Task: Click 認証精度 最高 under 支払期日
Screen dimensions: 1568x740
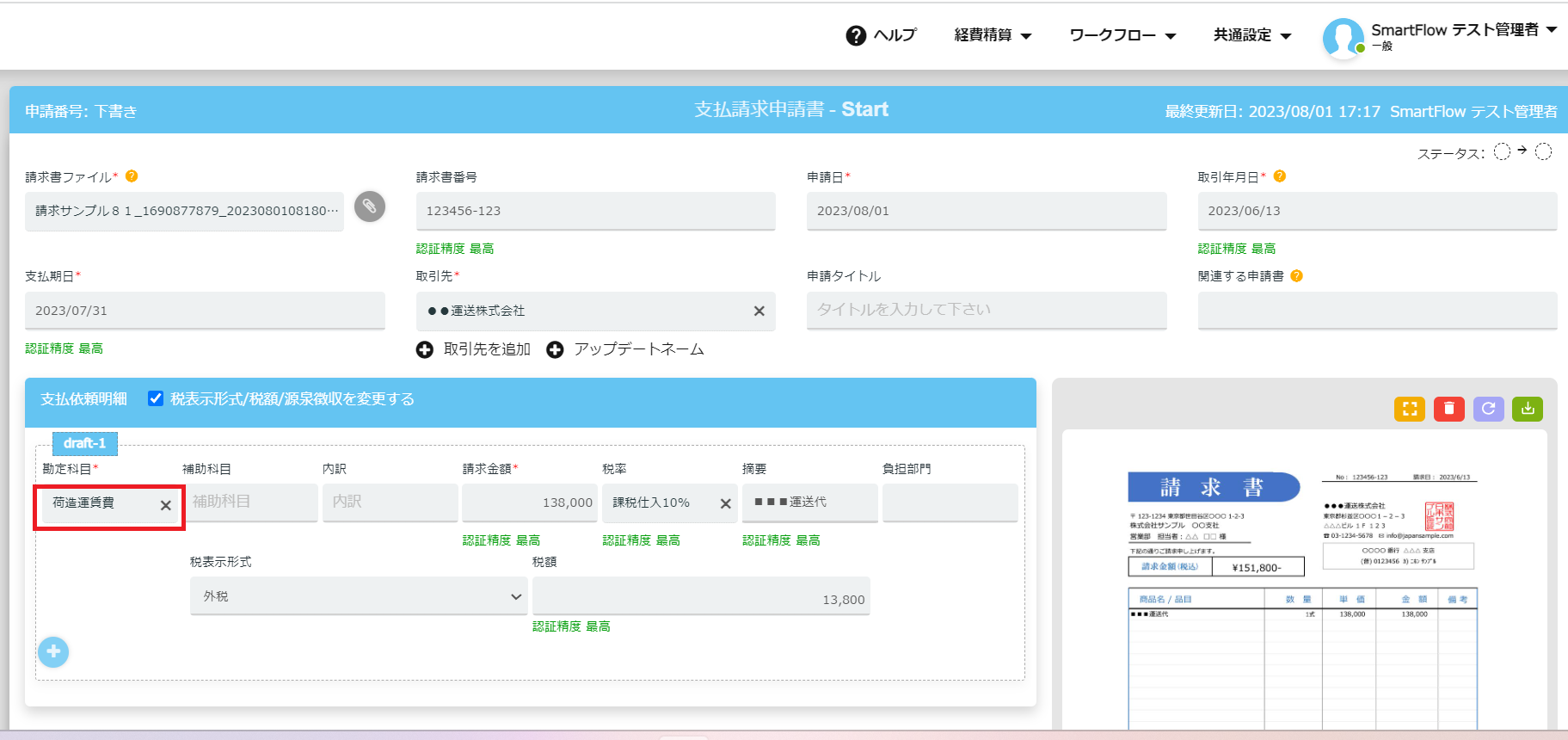Action: [x=64, y=348]
